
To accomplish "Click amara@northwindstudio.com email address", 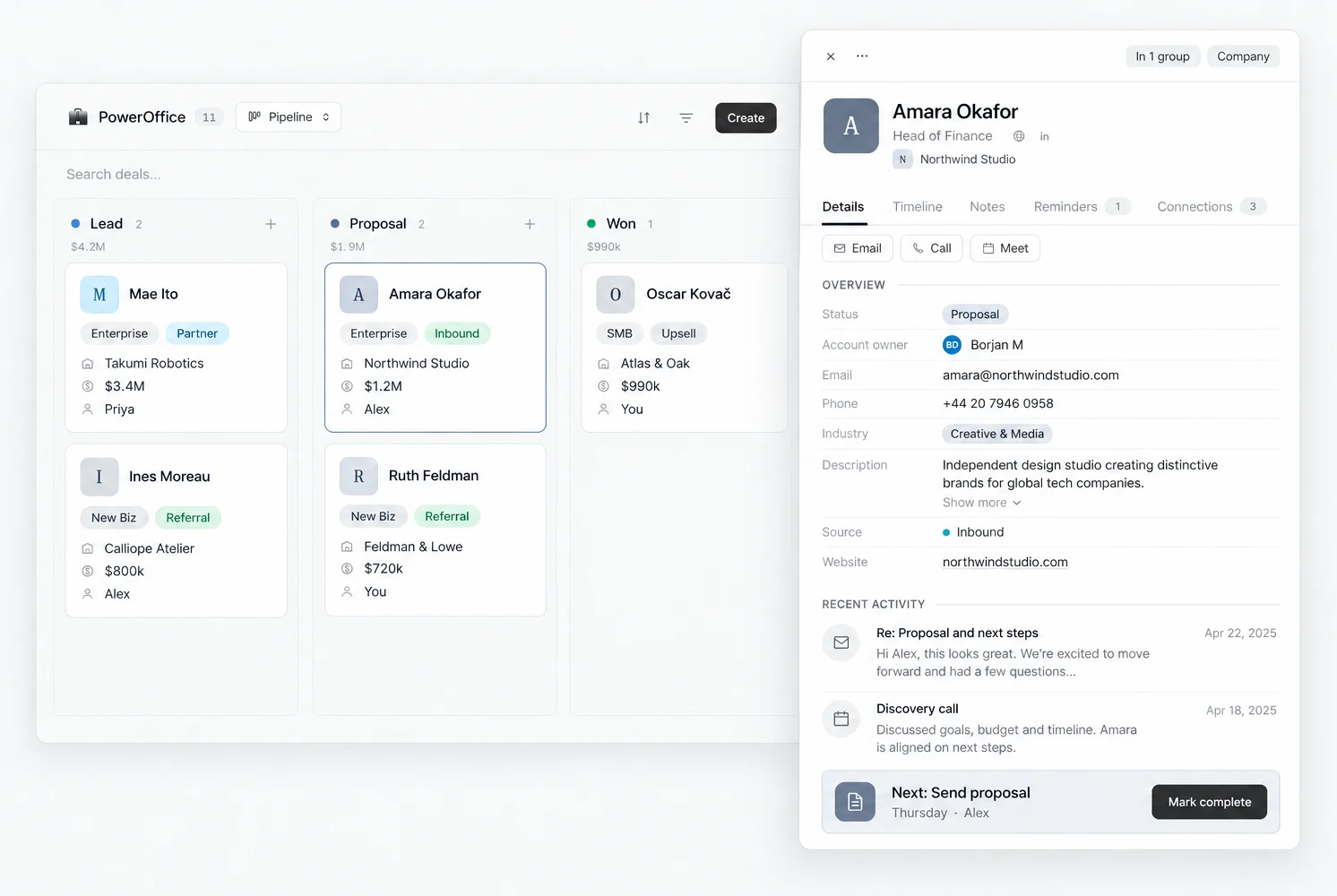I will tap(1031, 375).
